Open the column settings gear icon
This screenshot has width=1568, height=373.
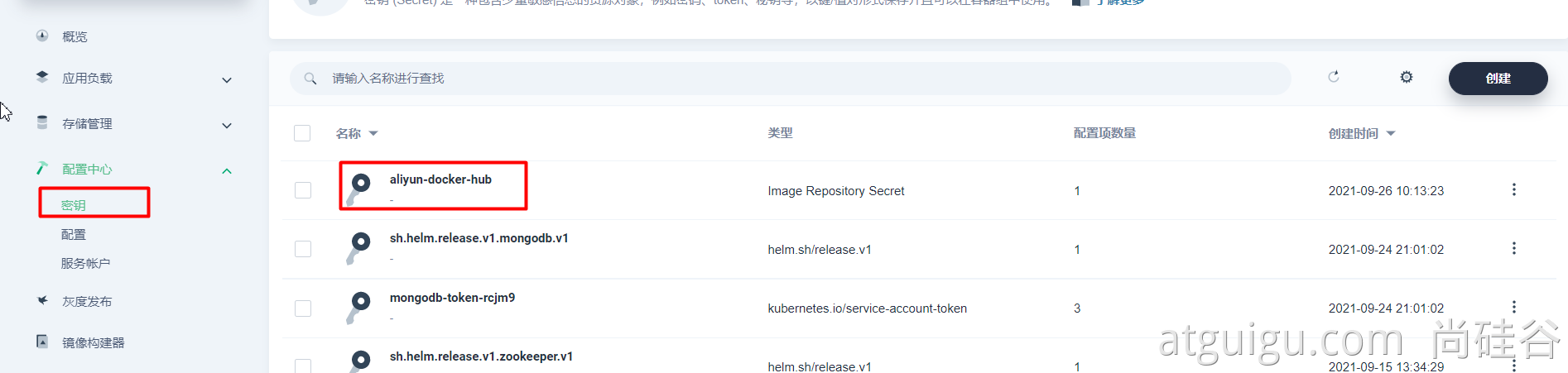point(1406,77)
